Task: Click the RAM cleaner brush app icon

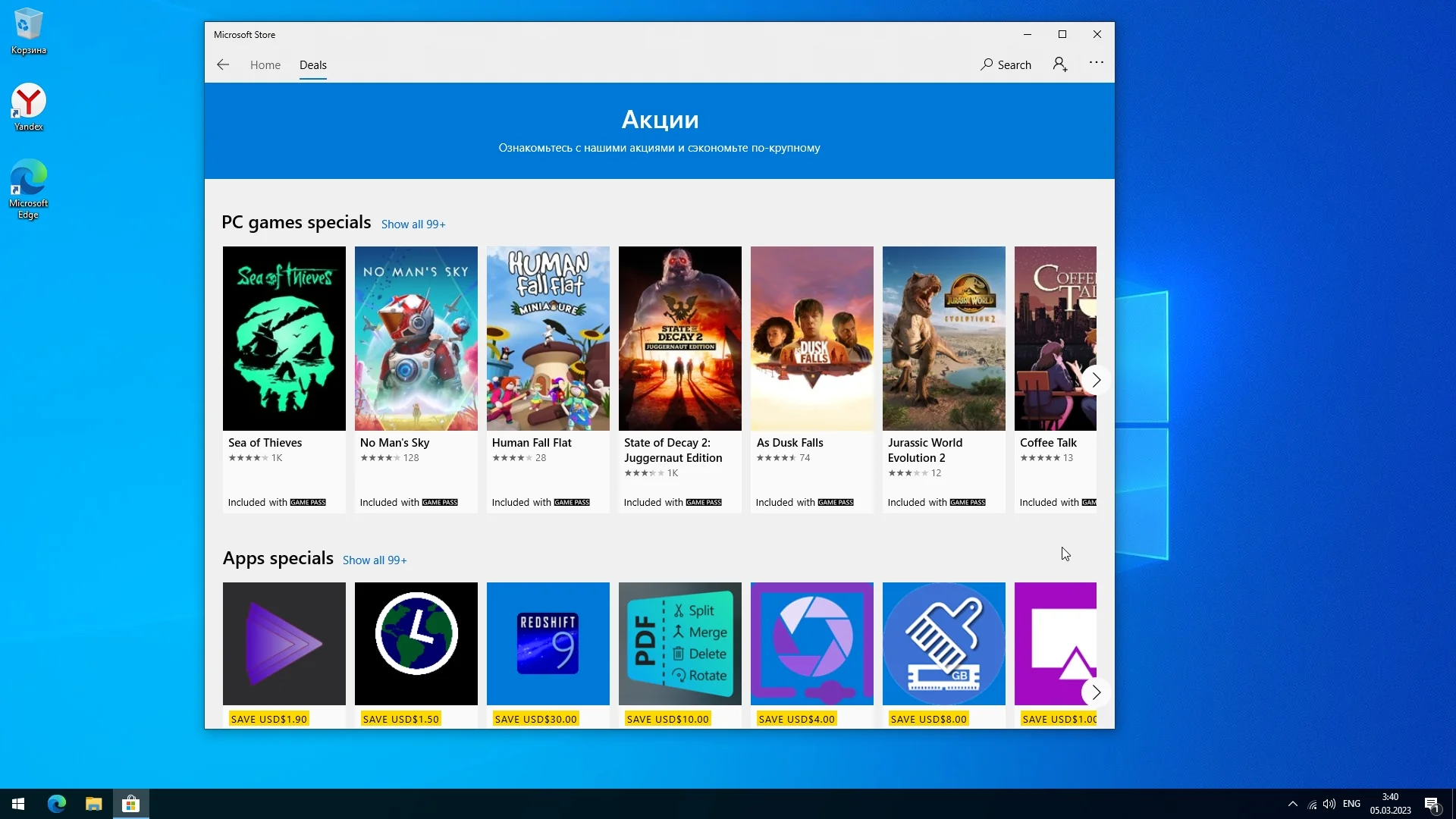Action: coord(943,643)
